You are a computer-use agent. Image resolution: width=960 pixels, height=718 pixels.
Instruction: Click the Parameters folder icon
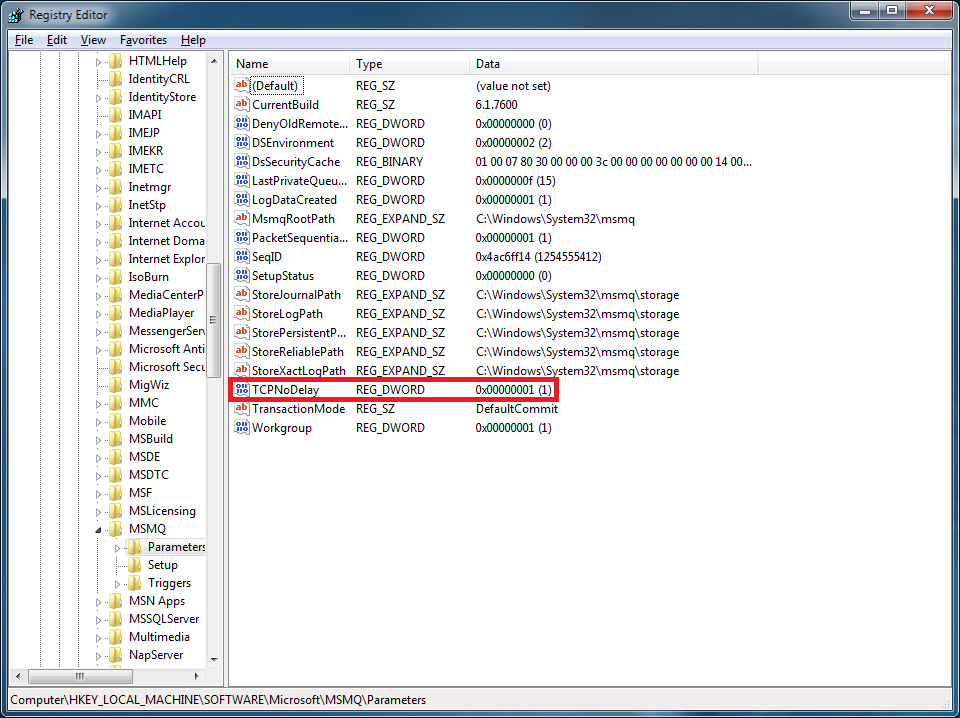click(x=134, y=547)
